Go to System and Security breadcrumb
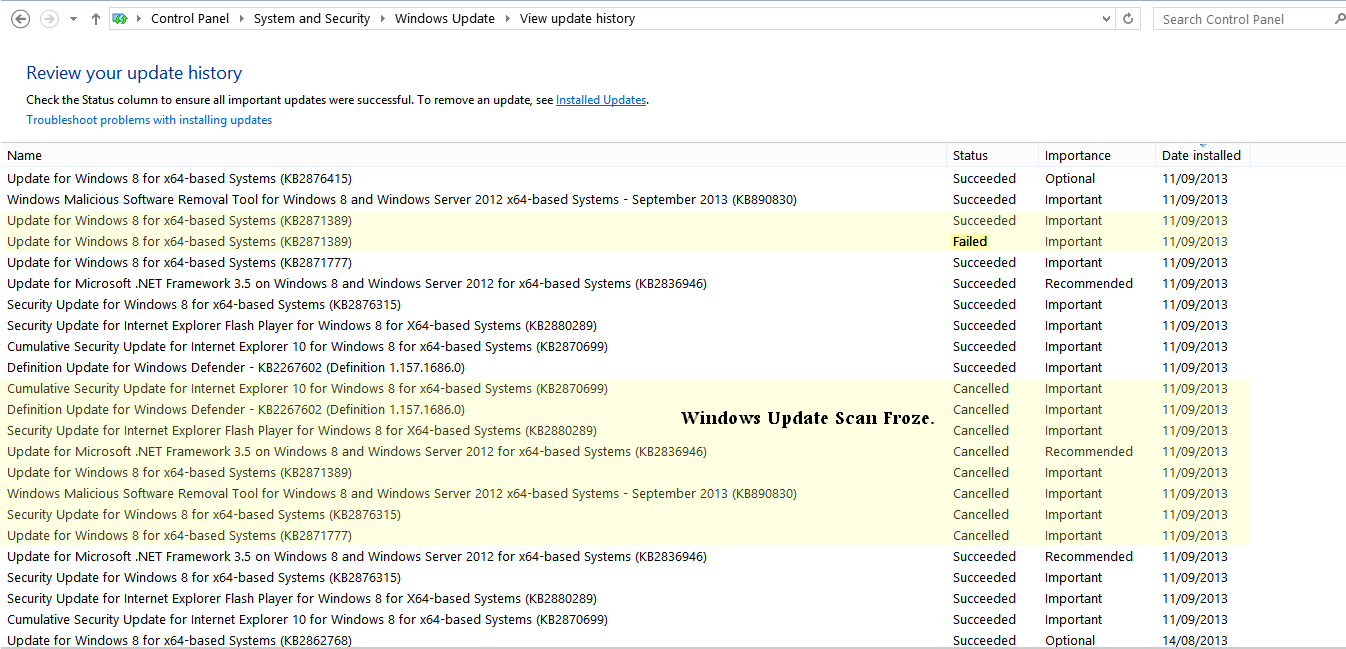Image resolution: width=1346 pixels, height=649 pixels. pyautogui.click(x=311, y=19)
